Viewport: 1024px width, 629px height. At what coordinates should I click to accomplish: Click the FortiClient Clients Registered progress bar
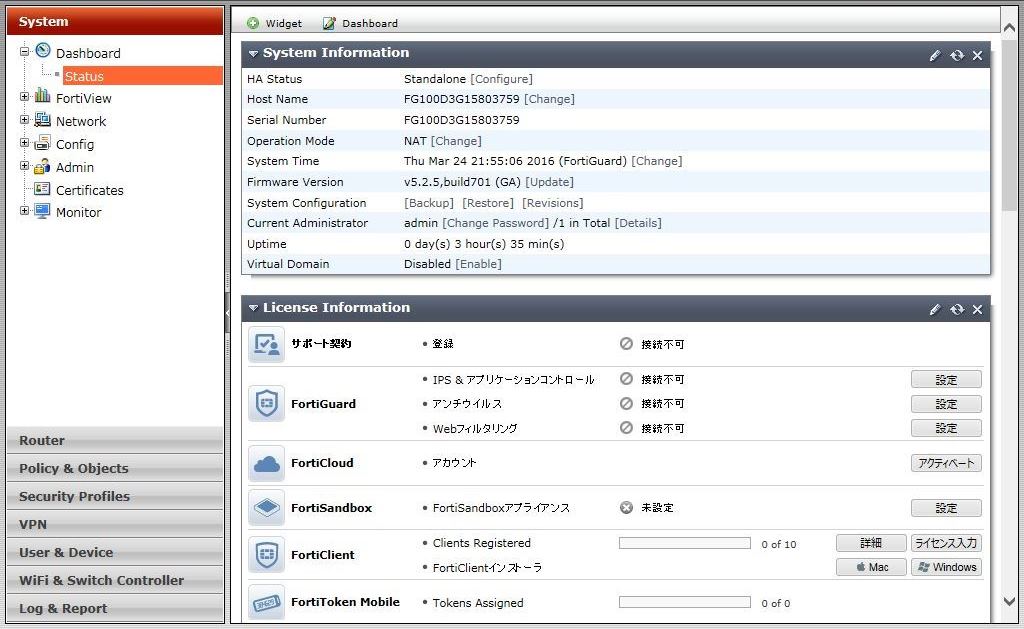click(684, 543)
